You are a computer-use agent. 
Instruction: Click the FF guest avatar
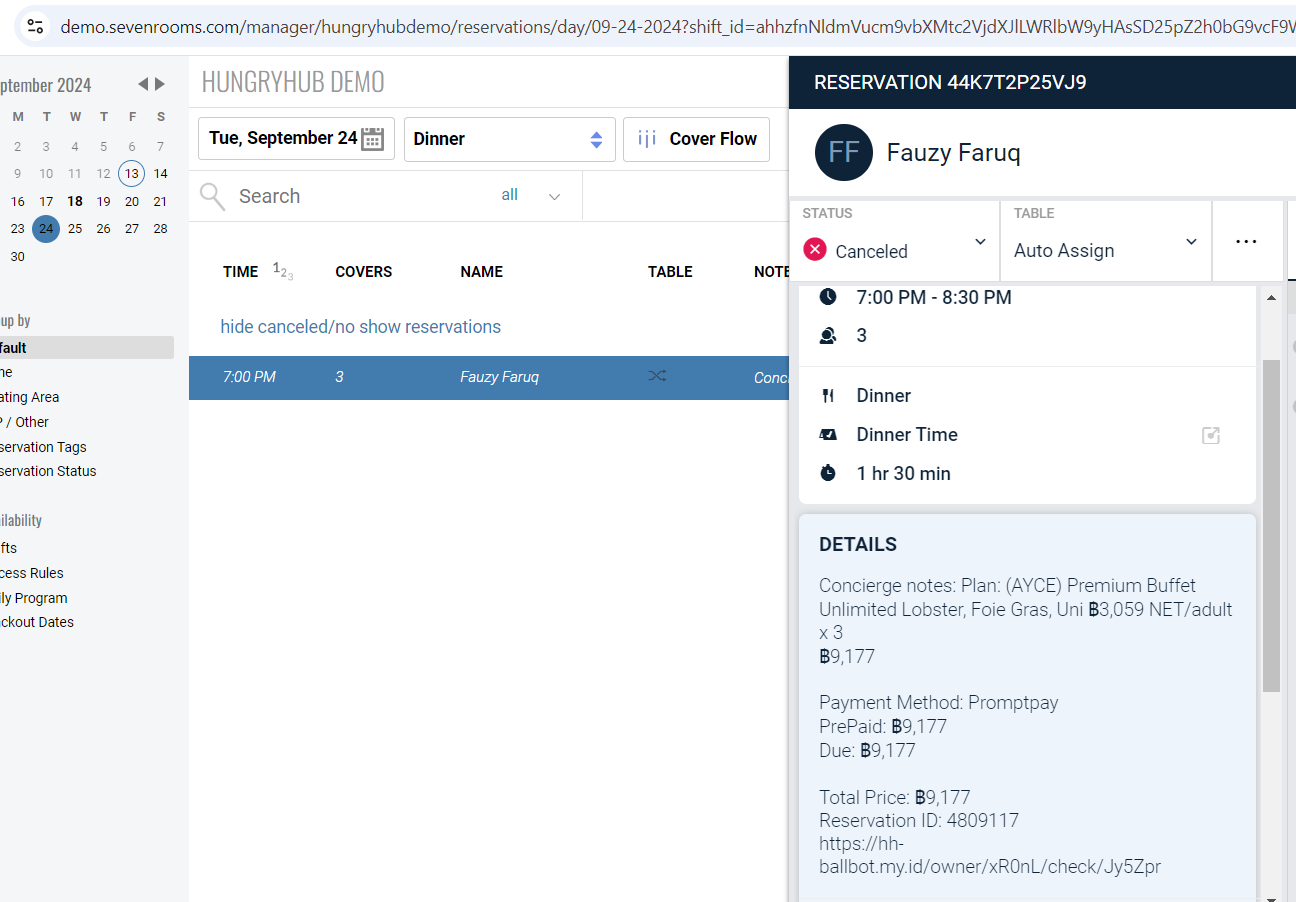(843, 153)
